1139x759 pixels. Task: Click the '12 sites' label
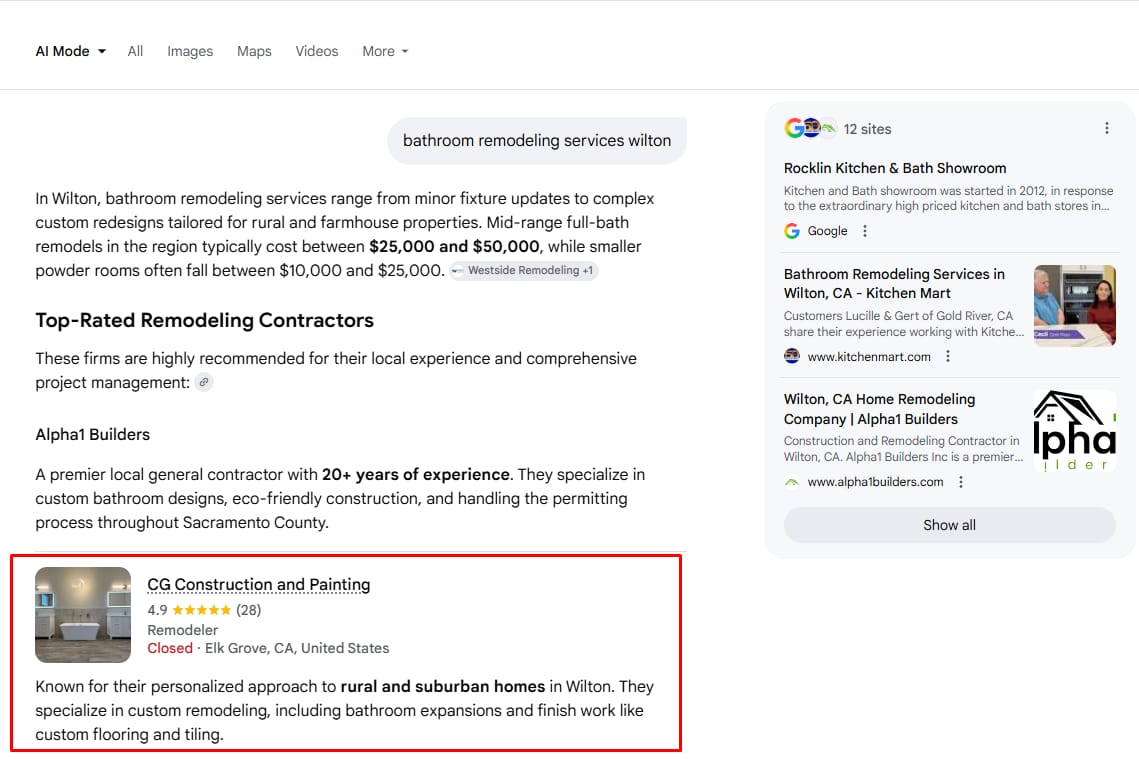pyautogui.click(x=867, y=129)
